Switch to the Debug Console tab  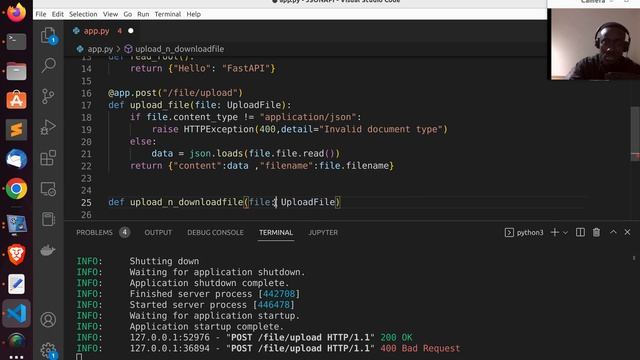[215, 232]
